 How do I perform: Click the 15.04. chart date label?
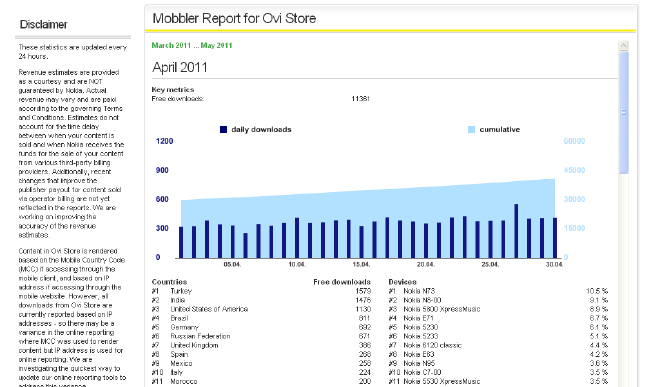[x=361, y=264]
